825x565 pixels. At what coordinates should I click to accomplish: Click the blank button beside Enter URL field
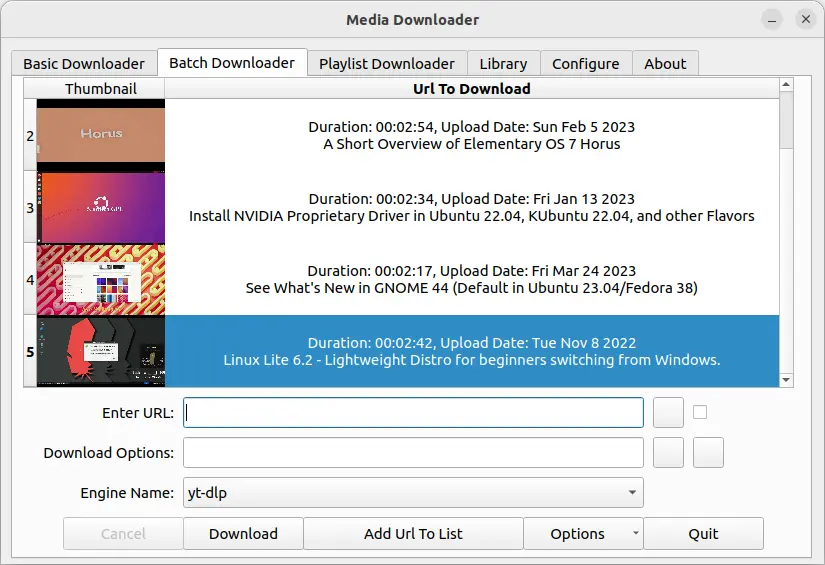[668, 412]
